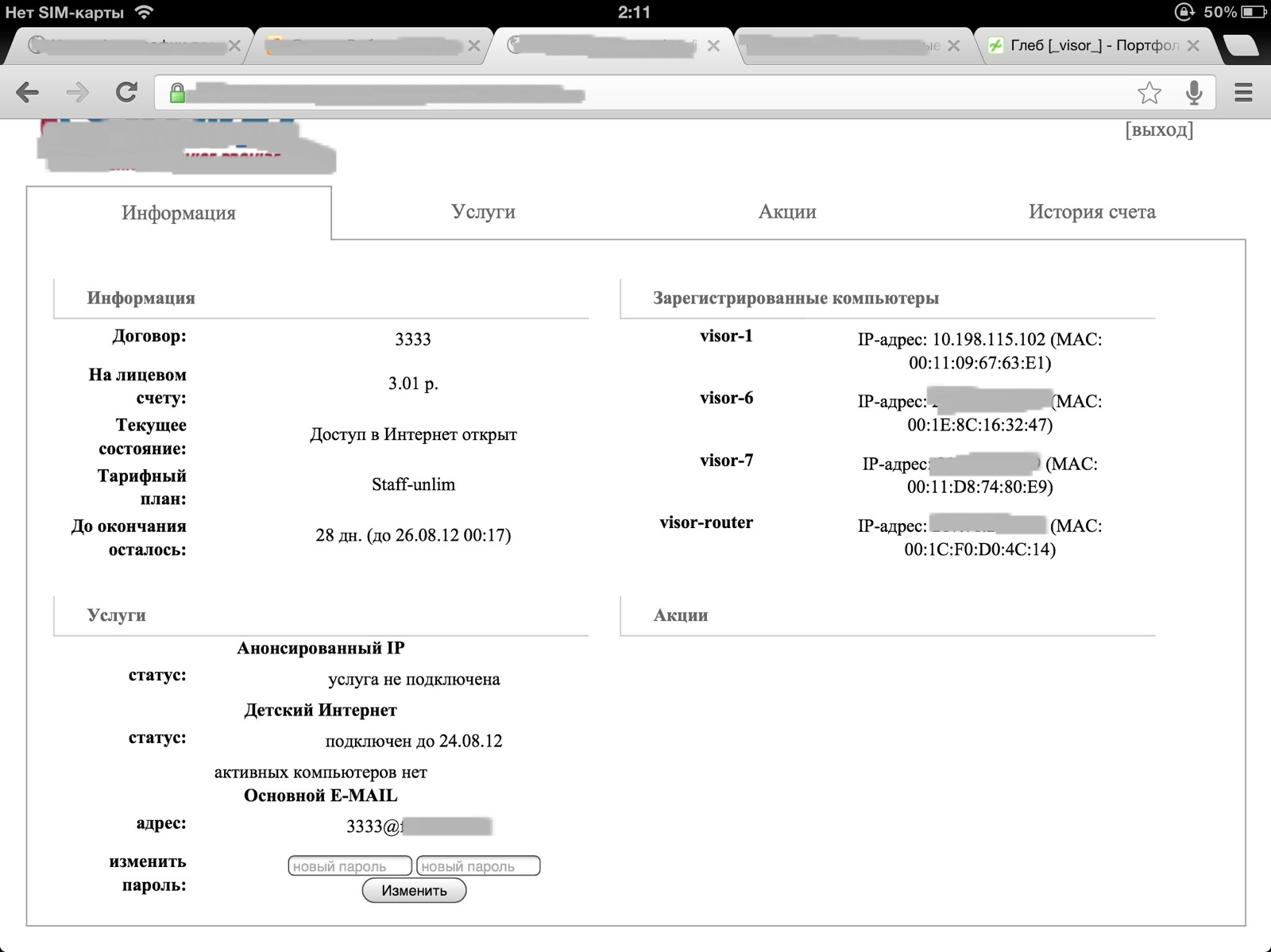Tap the clock showing 2:11
This screenshot has width=1271, height=952.
634,12
